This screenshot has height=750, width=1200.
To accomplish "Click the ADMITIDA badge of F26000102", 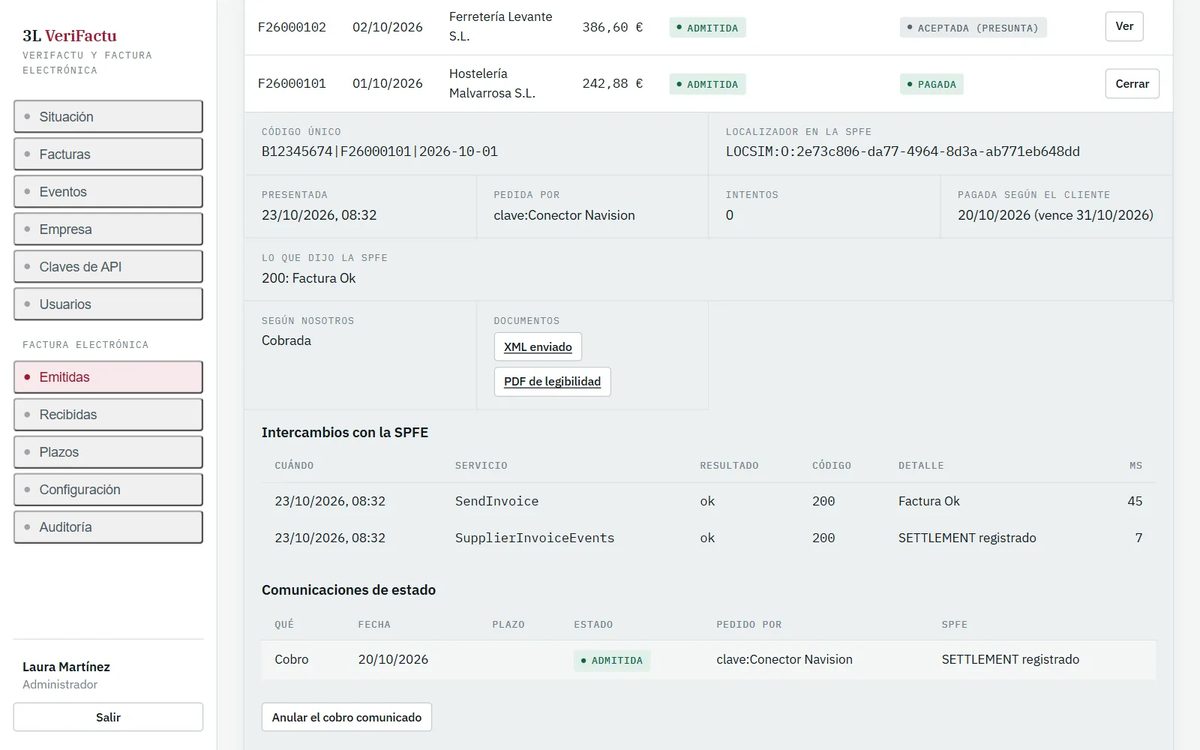I will tap(708, 28).
